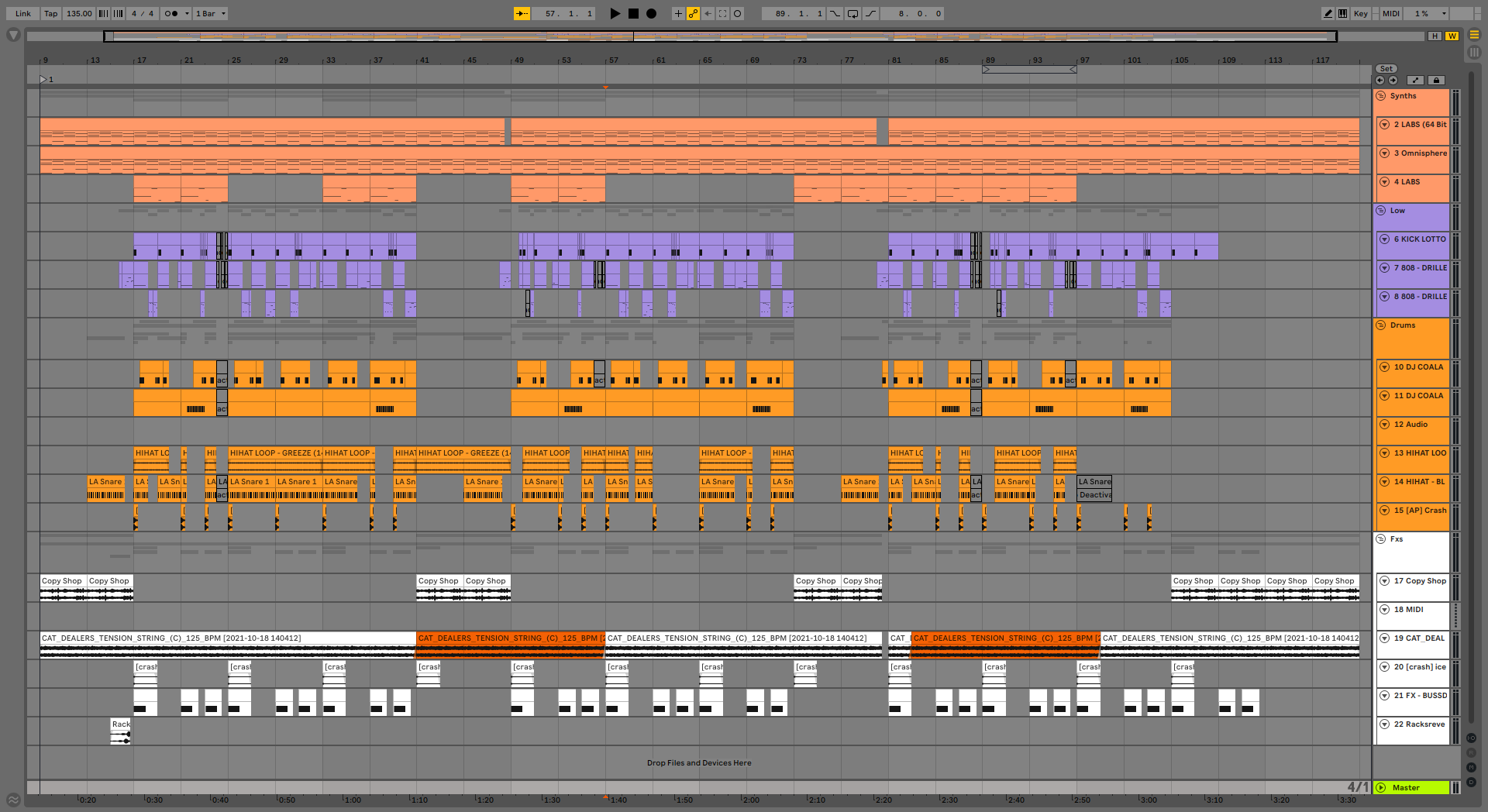This screenshot has width=1488, height=812.
Task: Click the Stop transport button
Action: [633, 13]
